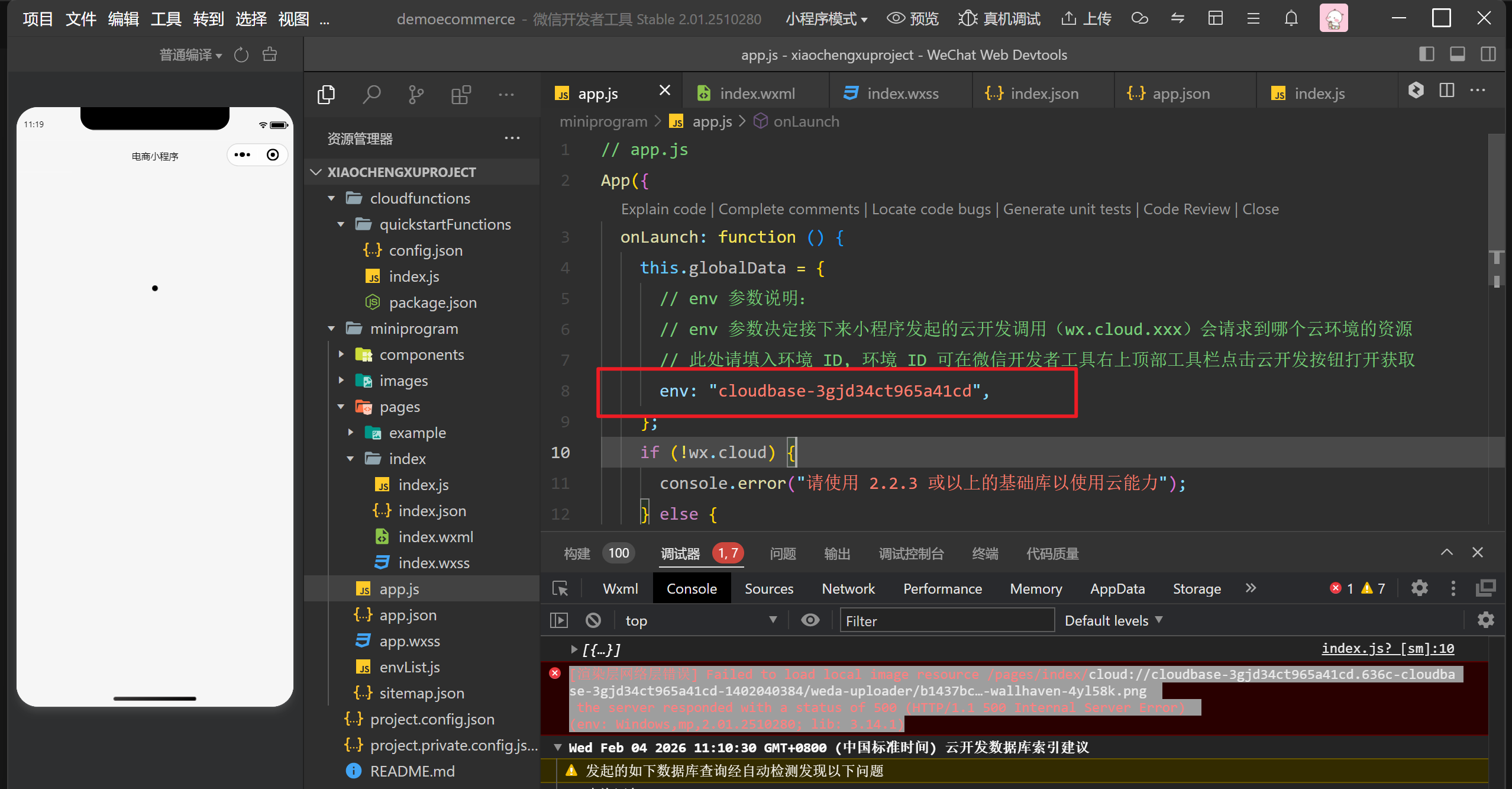The width and height of the screenshot is (1512, 789).
Task: Toggle the console live expression eye icon
Action: [810, 620]
